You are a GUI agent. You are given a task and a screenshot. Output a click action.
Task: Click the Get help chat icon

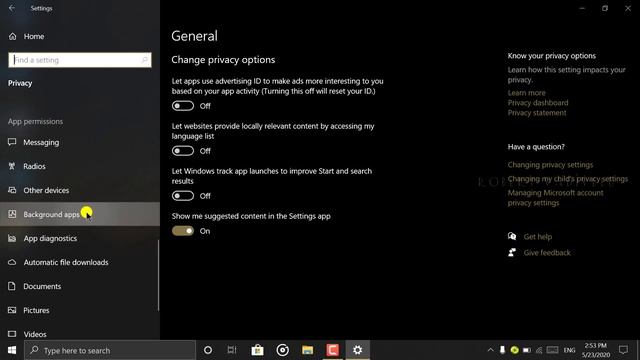point(512,236)
